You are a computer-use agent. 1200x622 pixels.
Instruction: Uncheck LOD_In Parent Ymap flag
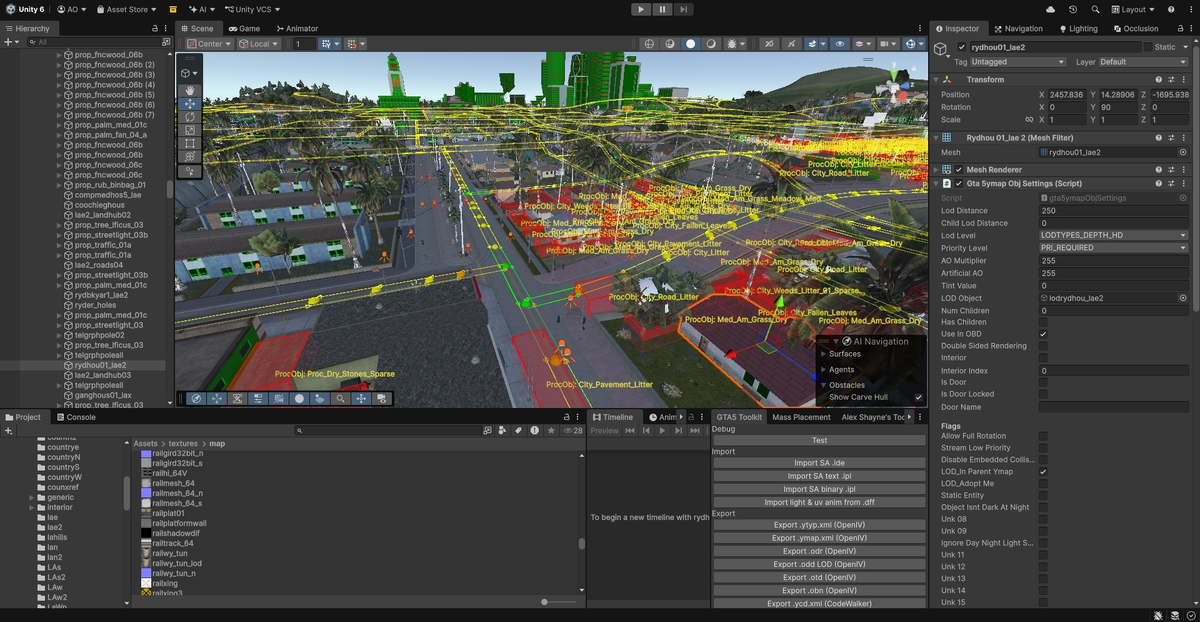tap(1043, 471)
